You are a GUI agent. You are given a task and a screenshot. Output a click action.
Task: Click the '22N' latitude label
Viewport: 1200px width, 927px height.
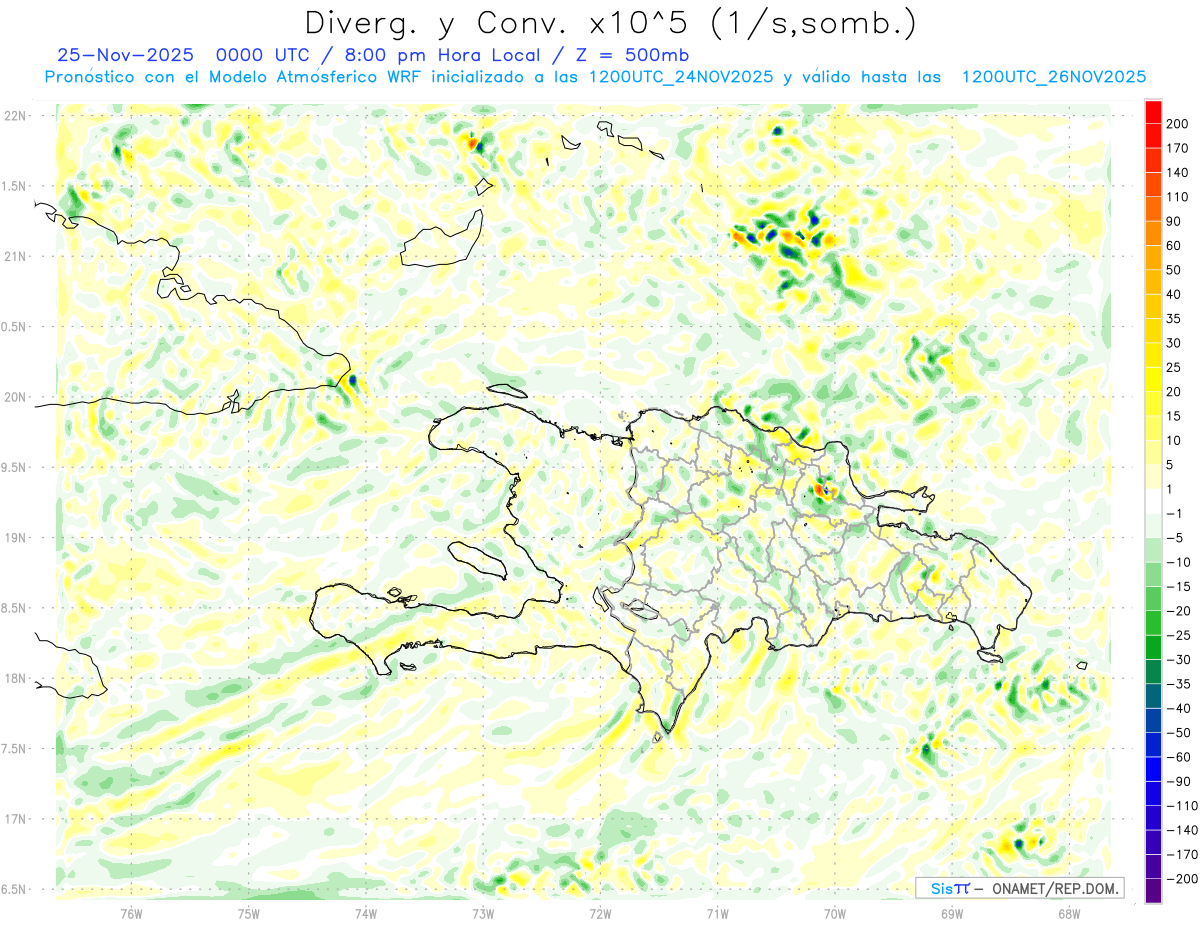pyautogui.click(x=15, y=116)
